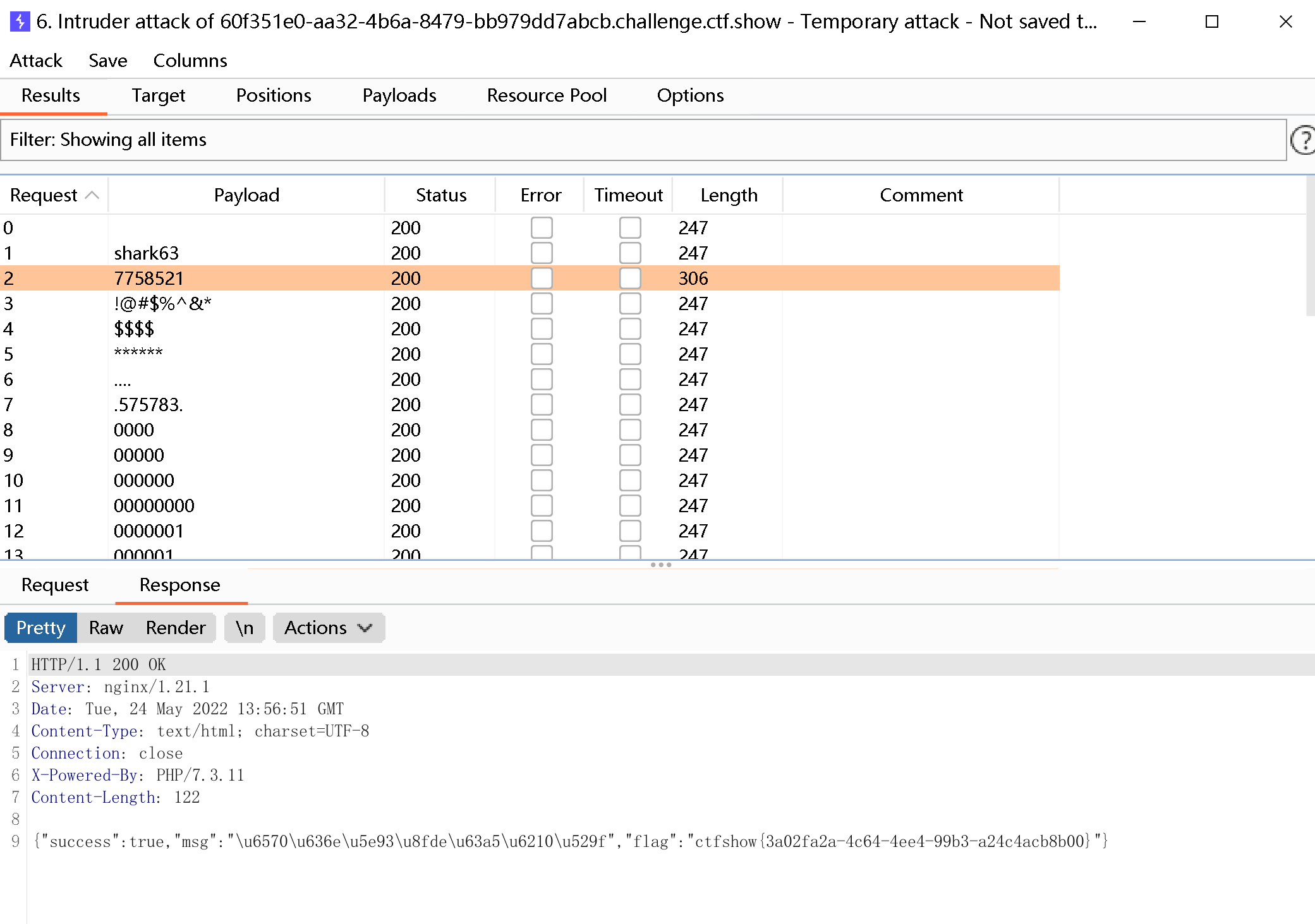The height and width of the screenshot is (924, 1315).
Task: Open the Attack menu
Action: point(36,61)
